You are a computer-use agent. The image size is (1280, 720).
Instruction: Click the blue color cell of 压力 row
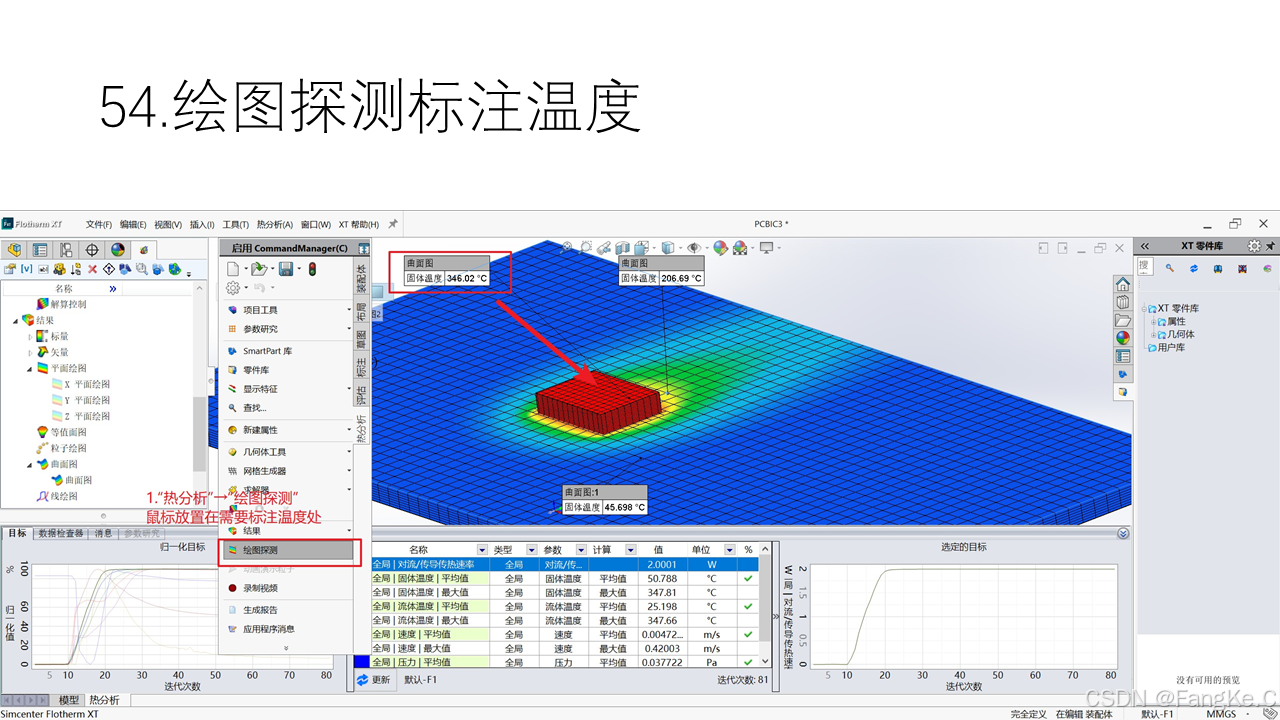[x=362, y=662]
